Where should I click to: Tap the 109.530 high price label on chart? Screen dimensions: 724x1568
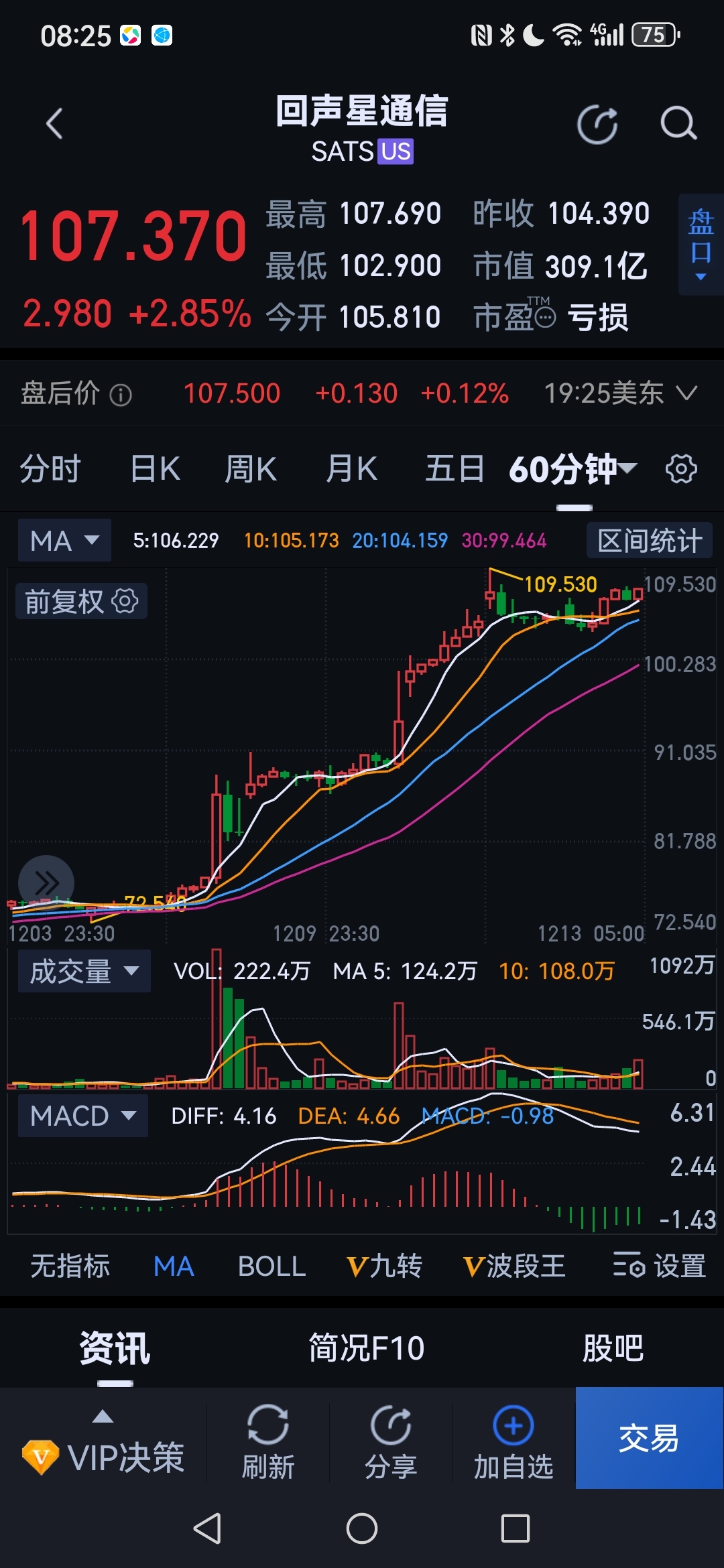(x=560, y=584)
